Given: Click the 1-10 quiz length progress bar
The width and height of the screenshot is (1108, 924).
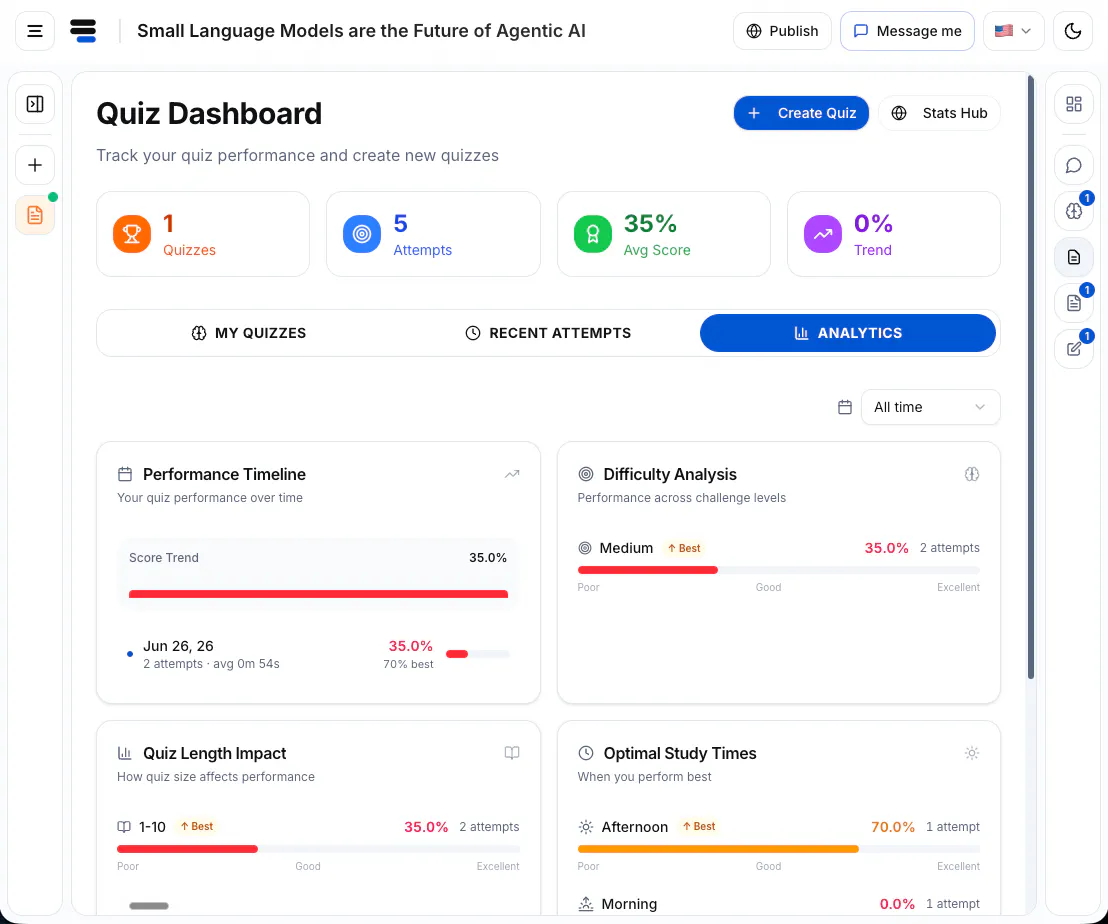Looking at the screenshot, I should click(318, 849).
